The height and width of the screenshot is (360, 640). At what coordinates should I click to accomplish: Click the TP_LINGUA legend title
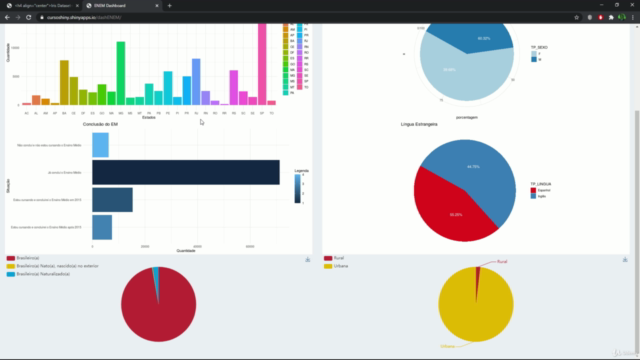[541, 184]
